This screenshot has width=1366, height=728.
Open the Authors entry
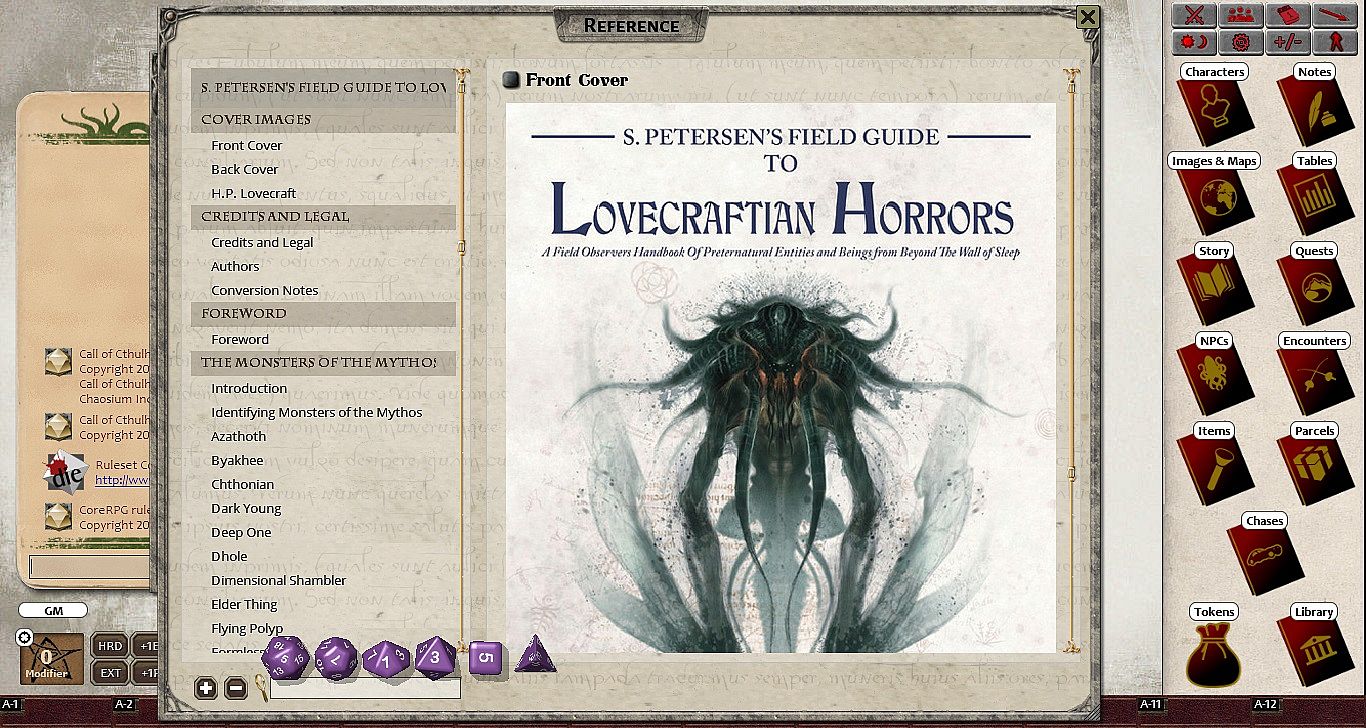(235, 266)
